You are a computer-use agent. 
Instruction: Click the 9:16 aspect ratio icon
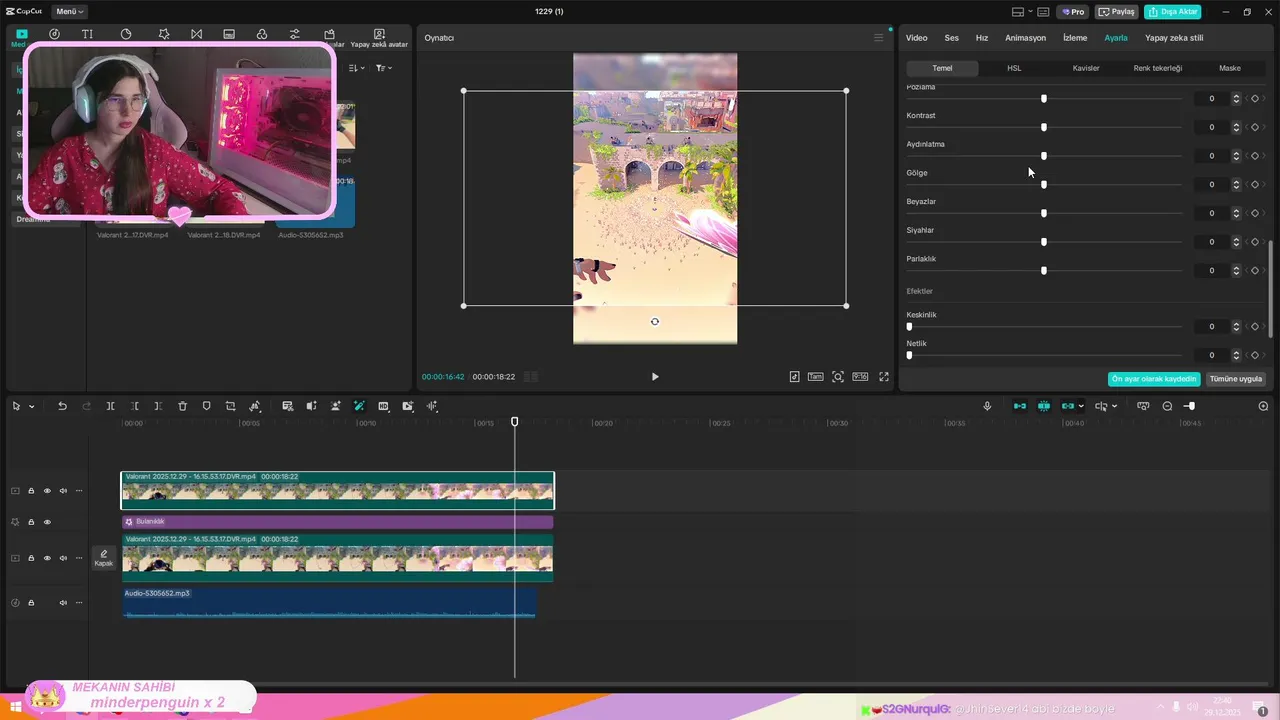(x=860, y=377)
